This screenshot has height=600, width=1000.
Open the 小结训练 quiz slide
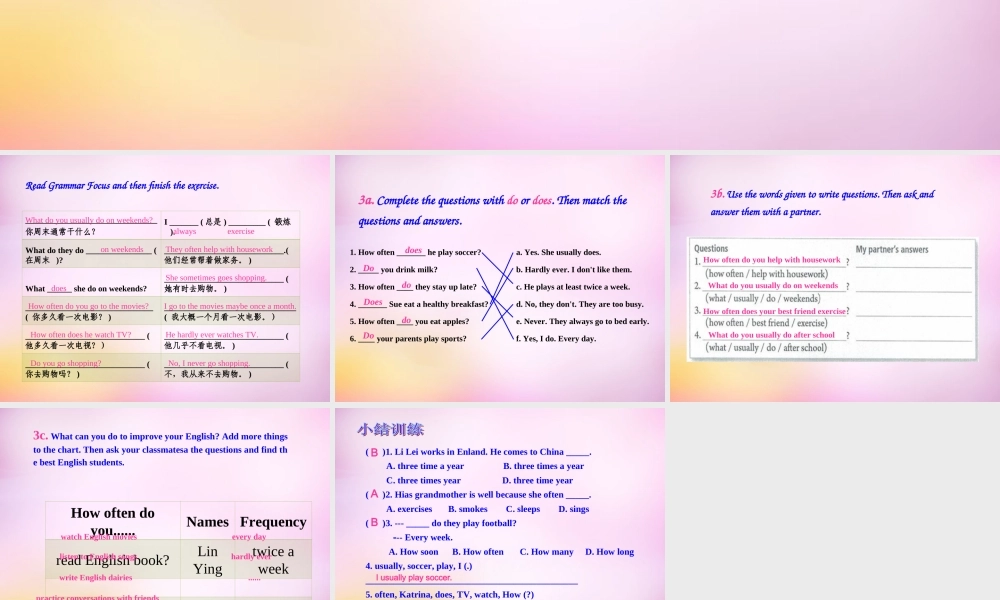coord(500,504)
